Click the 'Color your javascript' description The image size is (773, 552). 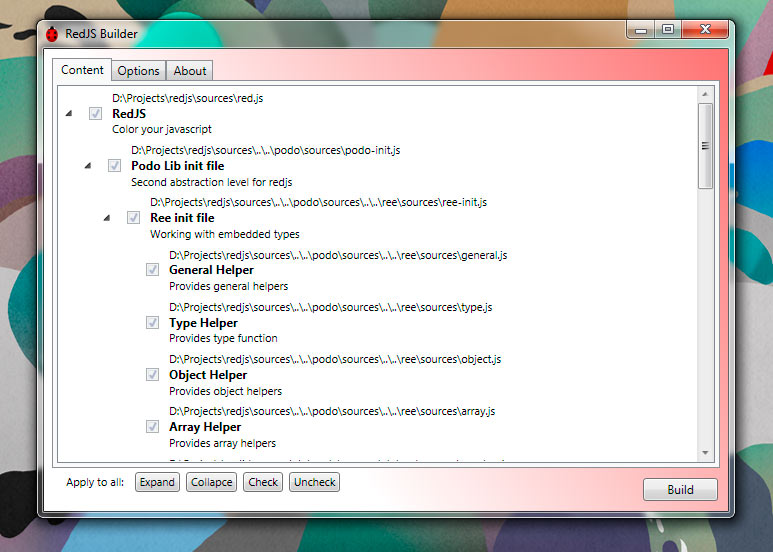tap(162, 129)
